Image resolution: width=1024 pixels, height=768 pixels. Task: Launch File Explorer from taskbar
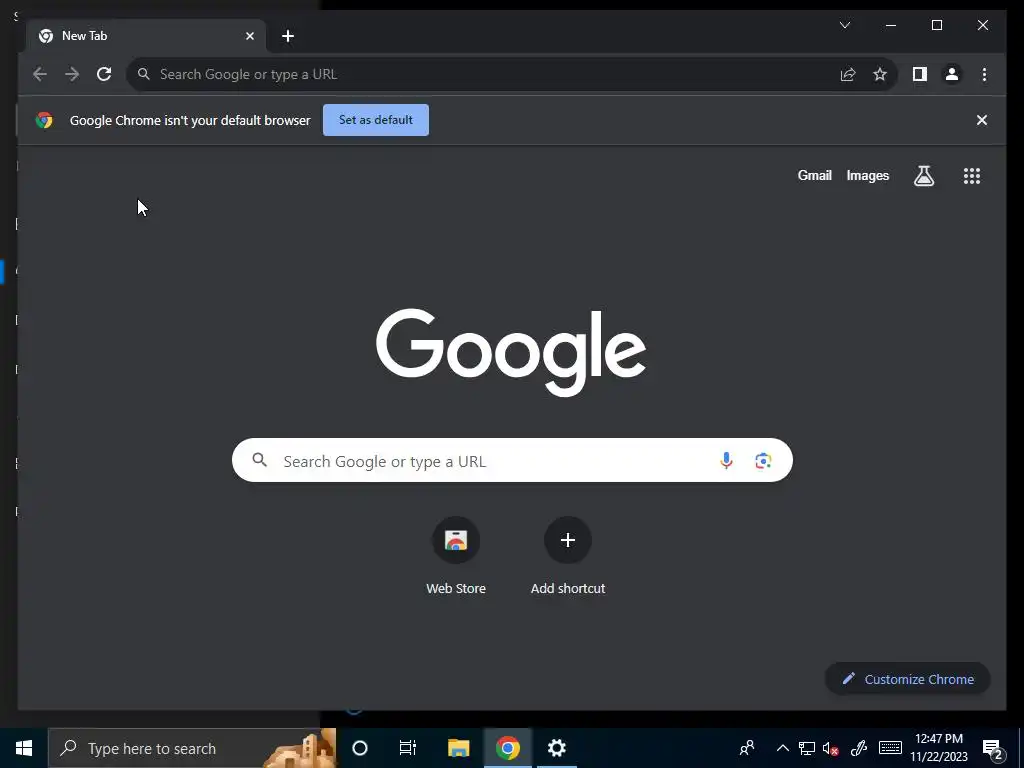pyautogui.click(x=458, y=748)
